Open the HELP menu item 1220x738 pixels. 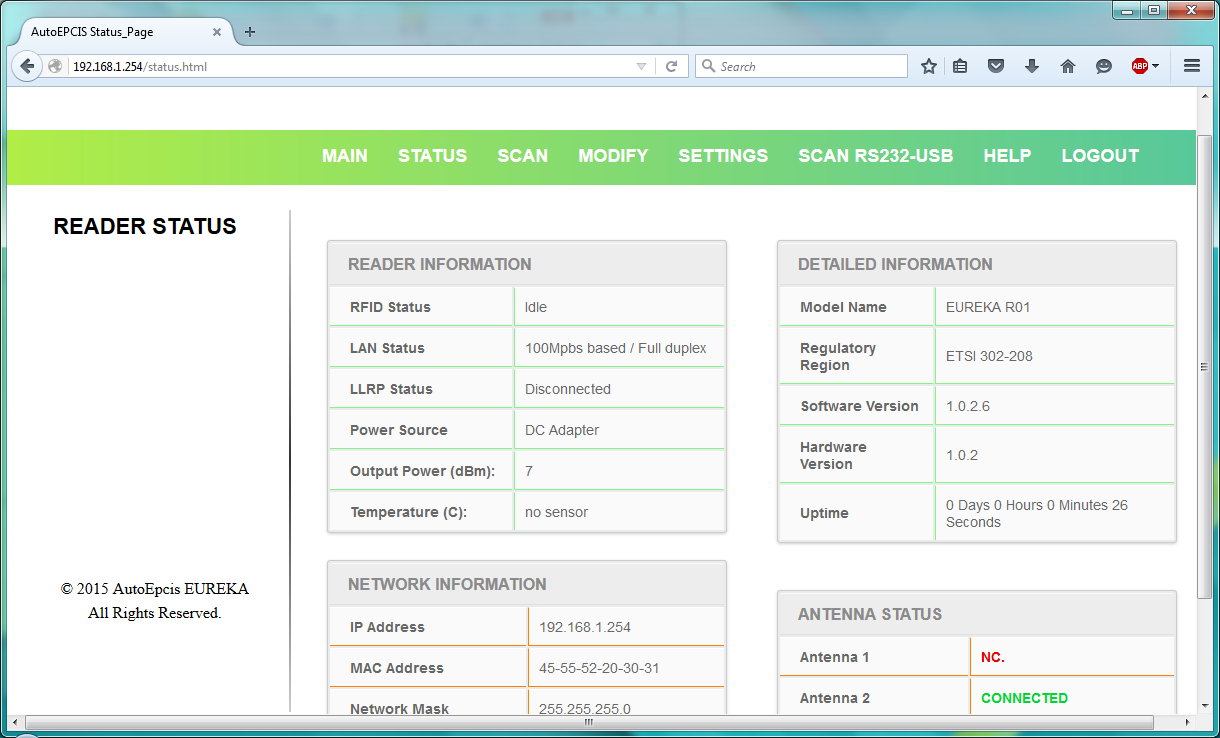pos(1007,156)
